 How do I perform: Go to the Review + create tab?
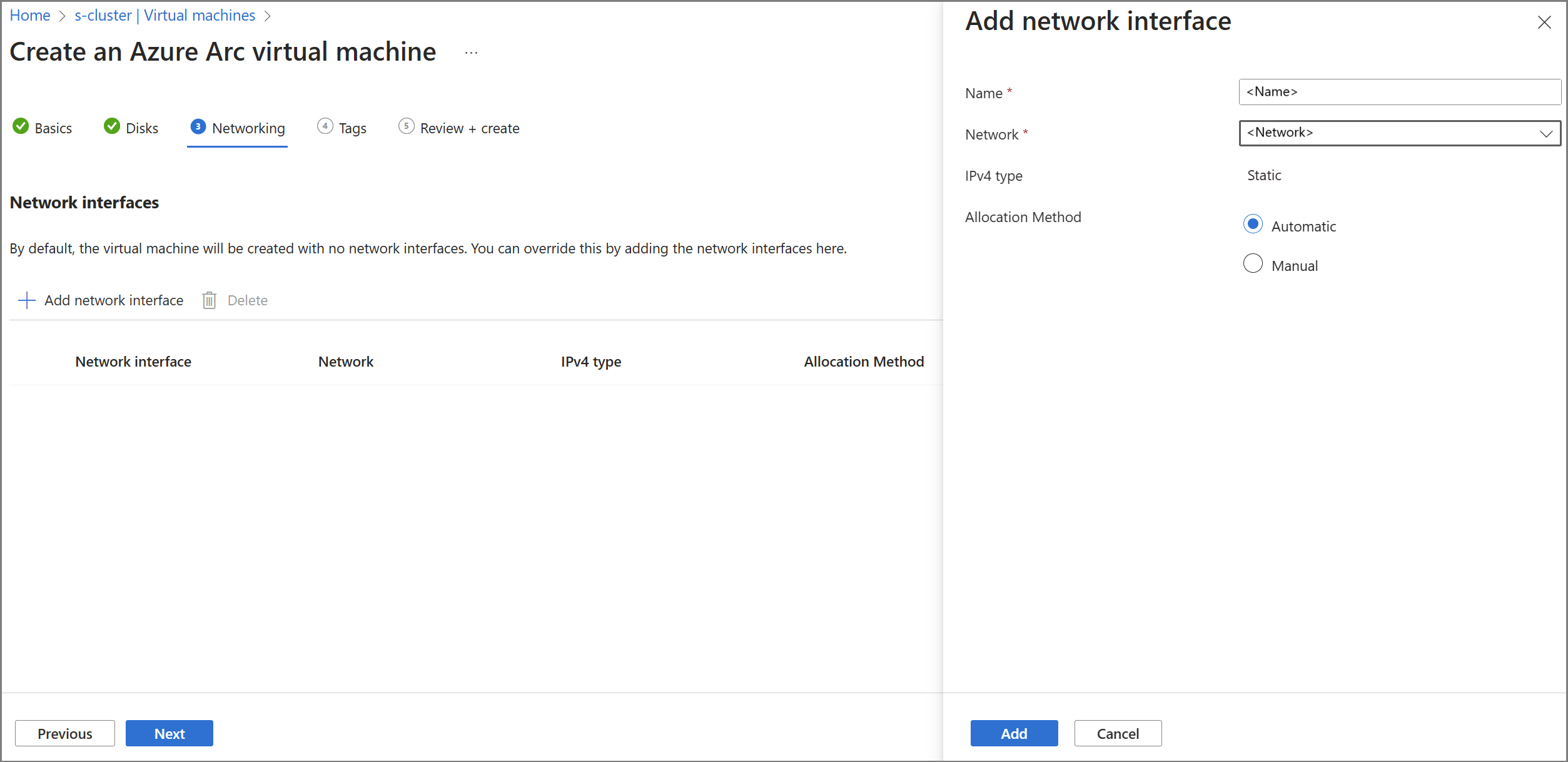[x=470, y=128]
